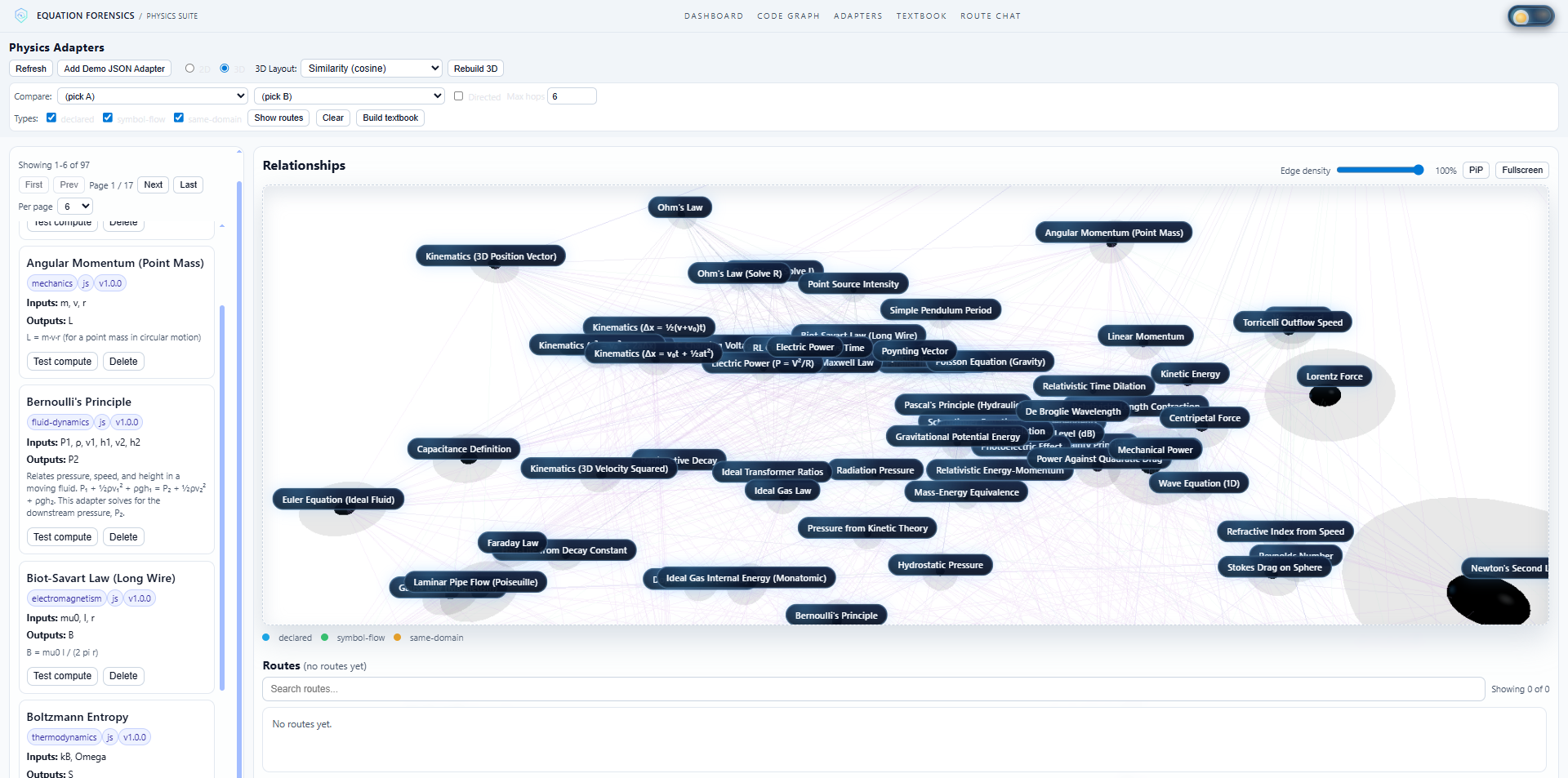The width and height of the screenshot is (1568, 778).
Task: Click the Clear button
Action: [333, 118]
